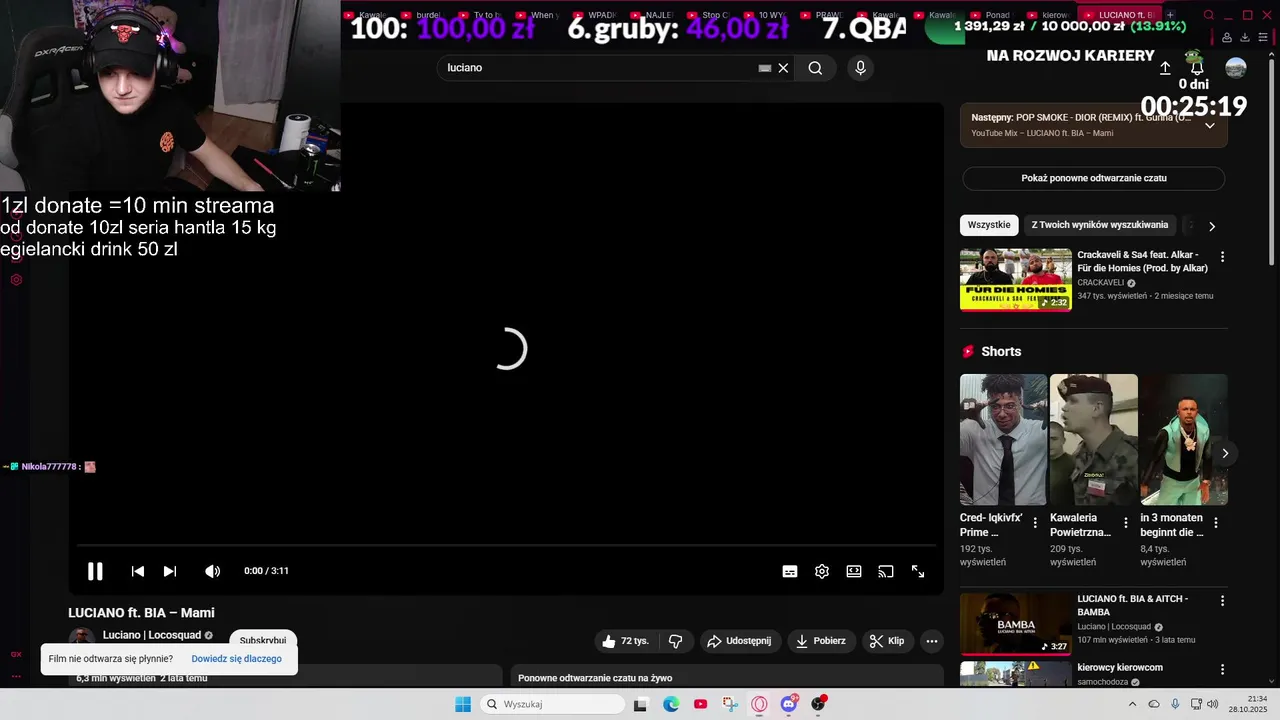Image resolution: width=1280 pixels, height=720 pixels.
Task: Enter fullscreen mode
Action: (918, 571)
